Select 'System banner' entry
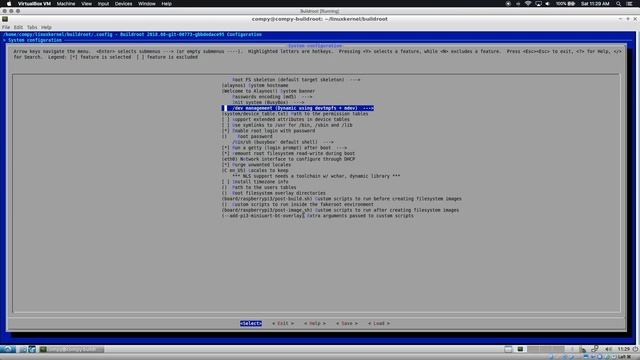Screen dimensions: 640x360 coord(268,91)
